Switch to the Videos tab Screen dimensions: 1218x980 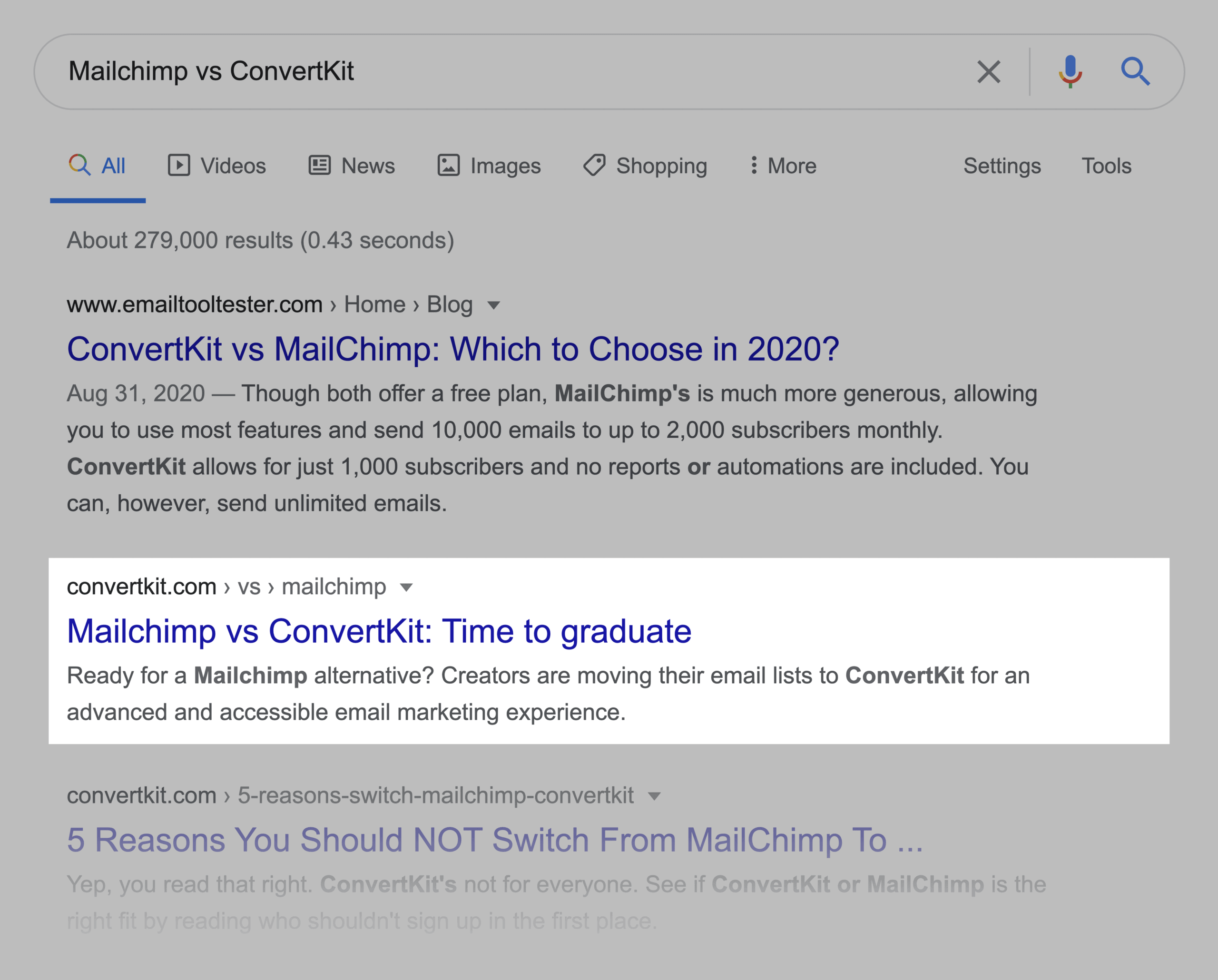click(x=217, y=166)
